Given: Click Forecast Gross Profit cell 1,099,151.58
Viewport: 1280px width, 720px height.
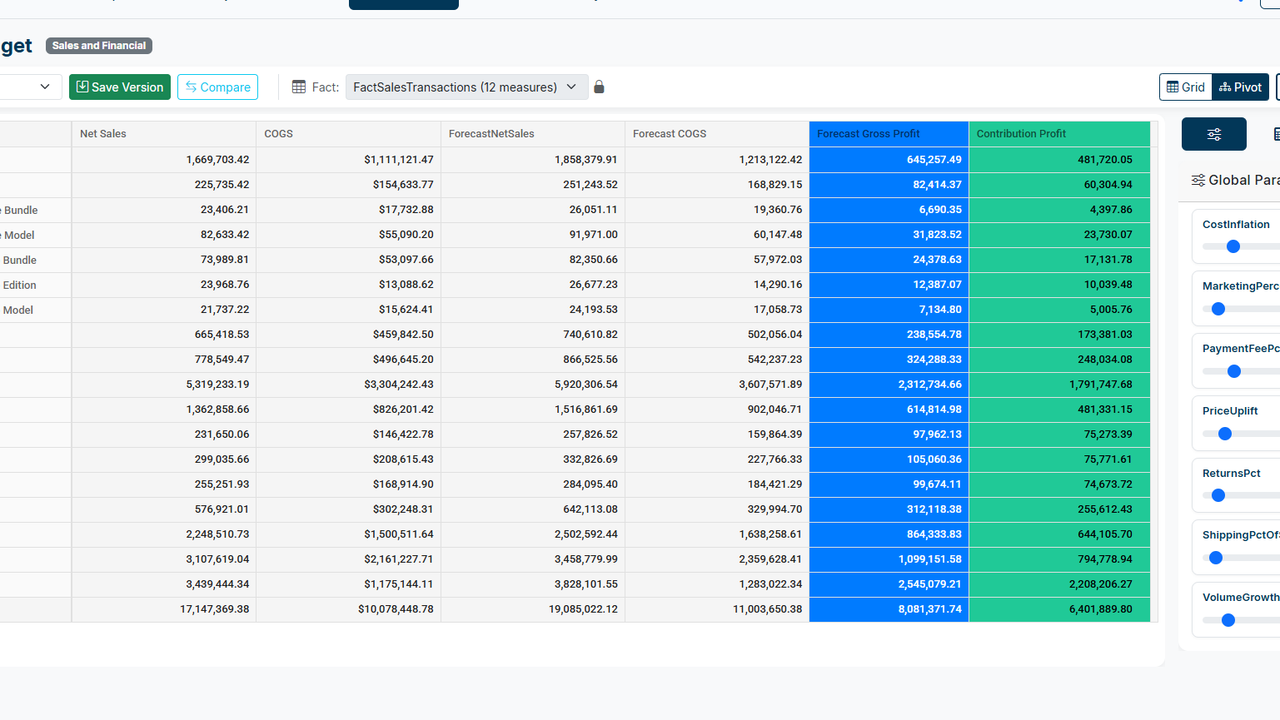Looking at the screenshot, I should click(x=889, y=560).
